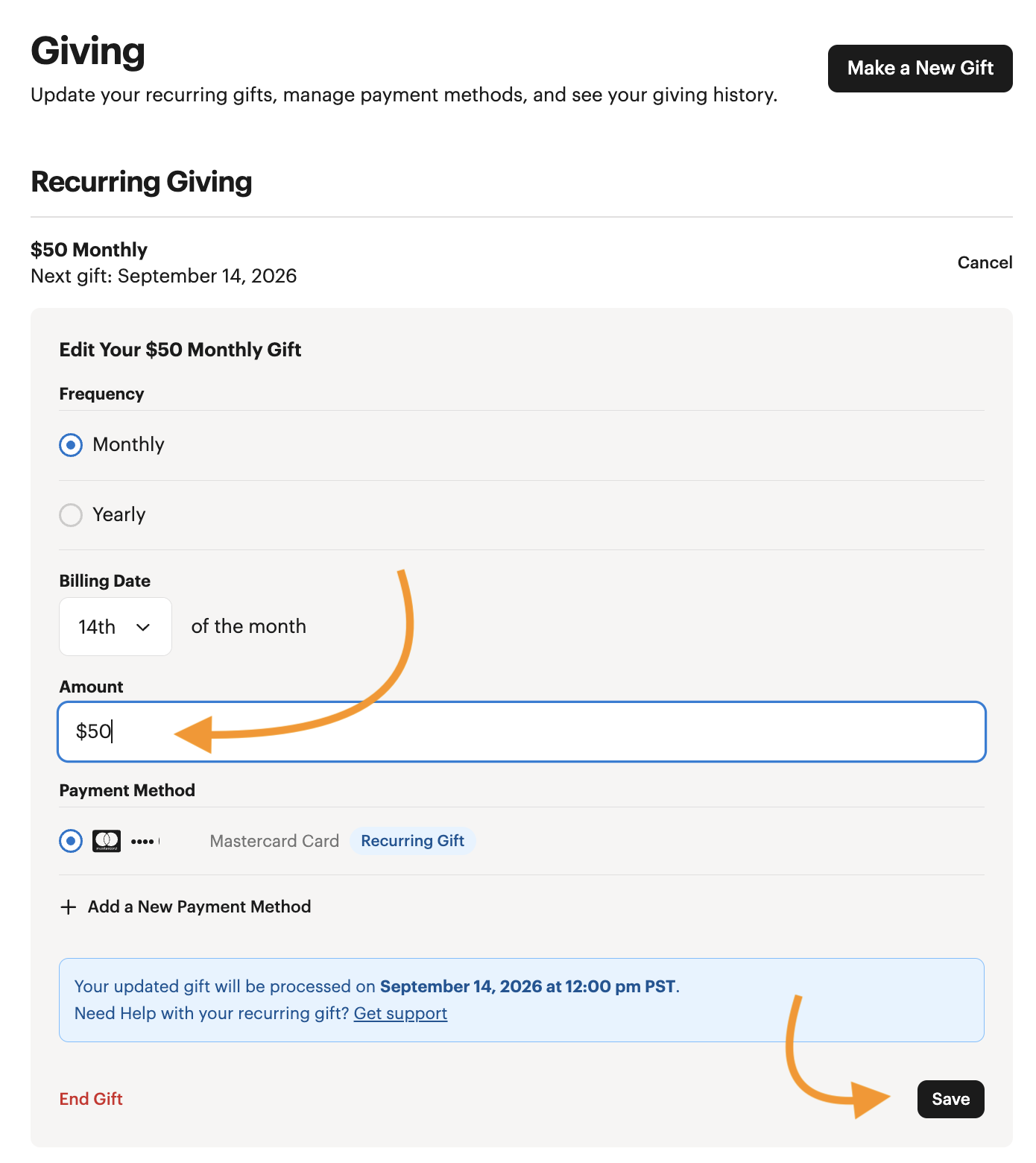This screenshot has width=1036, height=1163.
Task: Open the Get support link
Action: tap(400, 1013)
